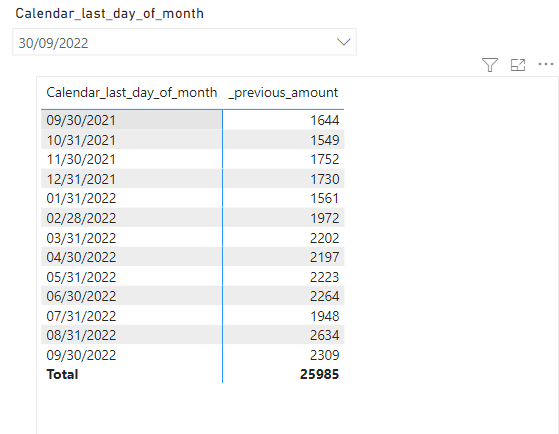
Task: Click the amount value 1549
Action: click(324, 140)
